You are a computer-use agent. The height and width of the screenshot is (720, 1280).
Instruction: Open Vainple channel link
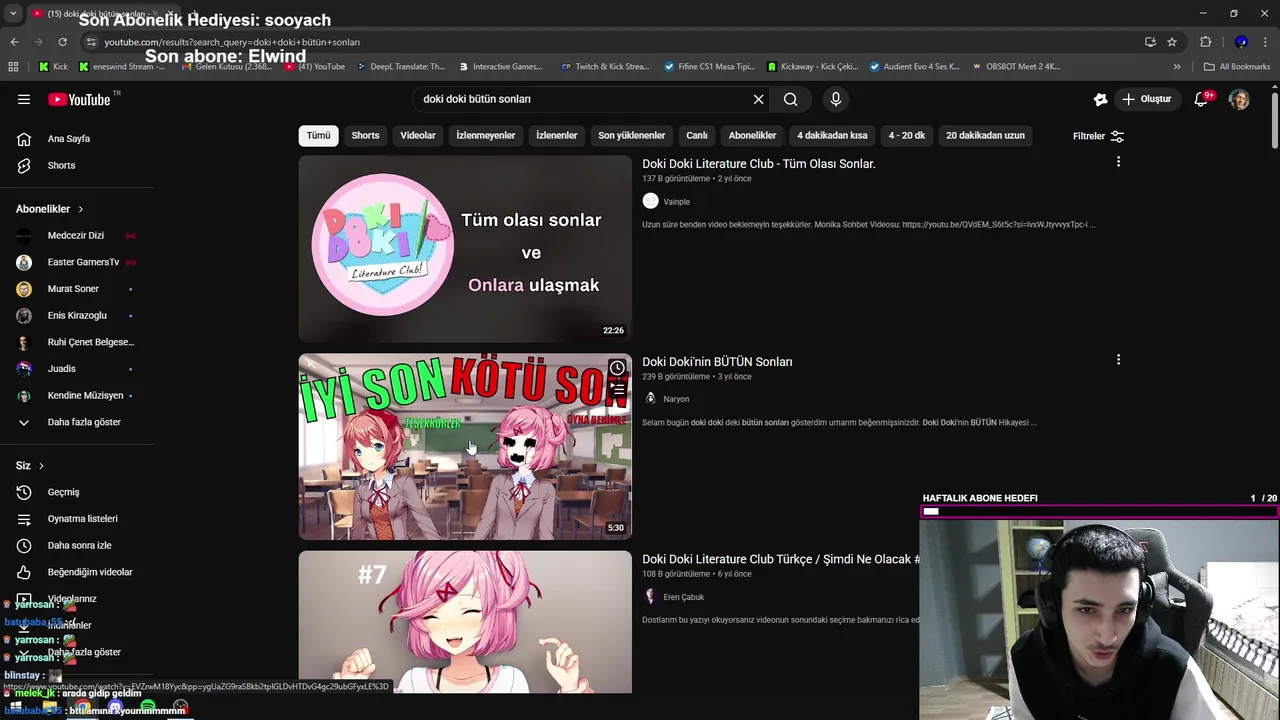click(676, 201)
